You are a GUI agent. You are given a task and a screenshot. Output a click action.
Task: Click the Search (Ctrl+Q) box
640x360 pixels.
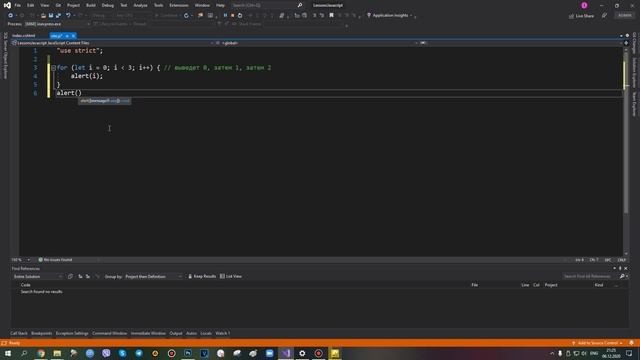tap(267, 5)
